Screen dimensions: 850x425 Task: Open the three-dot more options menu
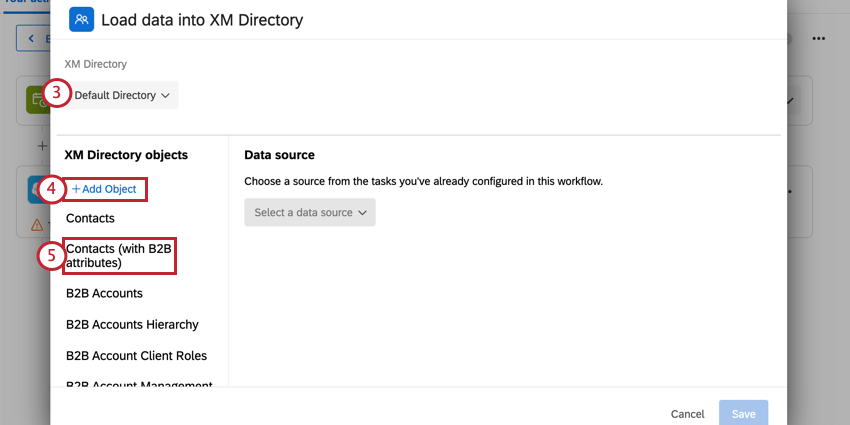click(x=819, y=38)
